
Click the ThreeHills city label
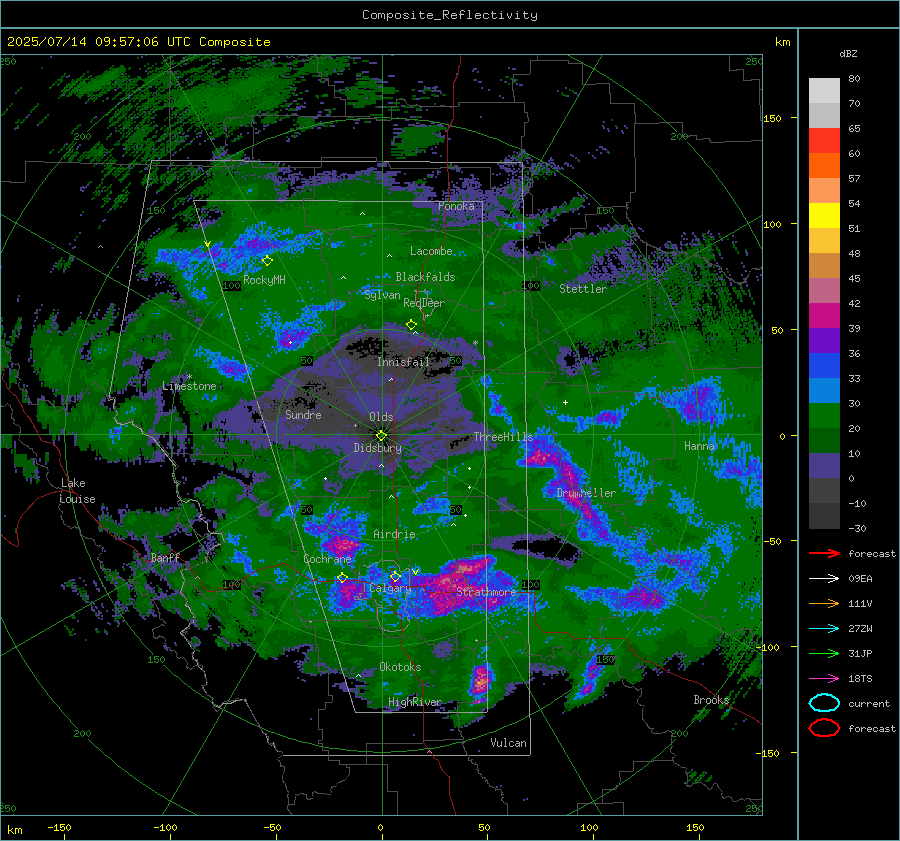503,437
